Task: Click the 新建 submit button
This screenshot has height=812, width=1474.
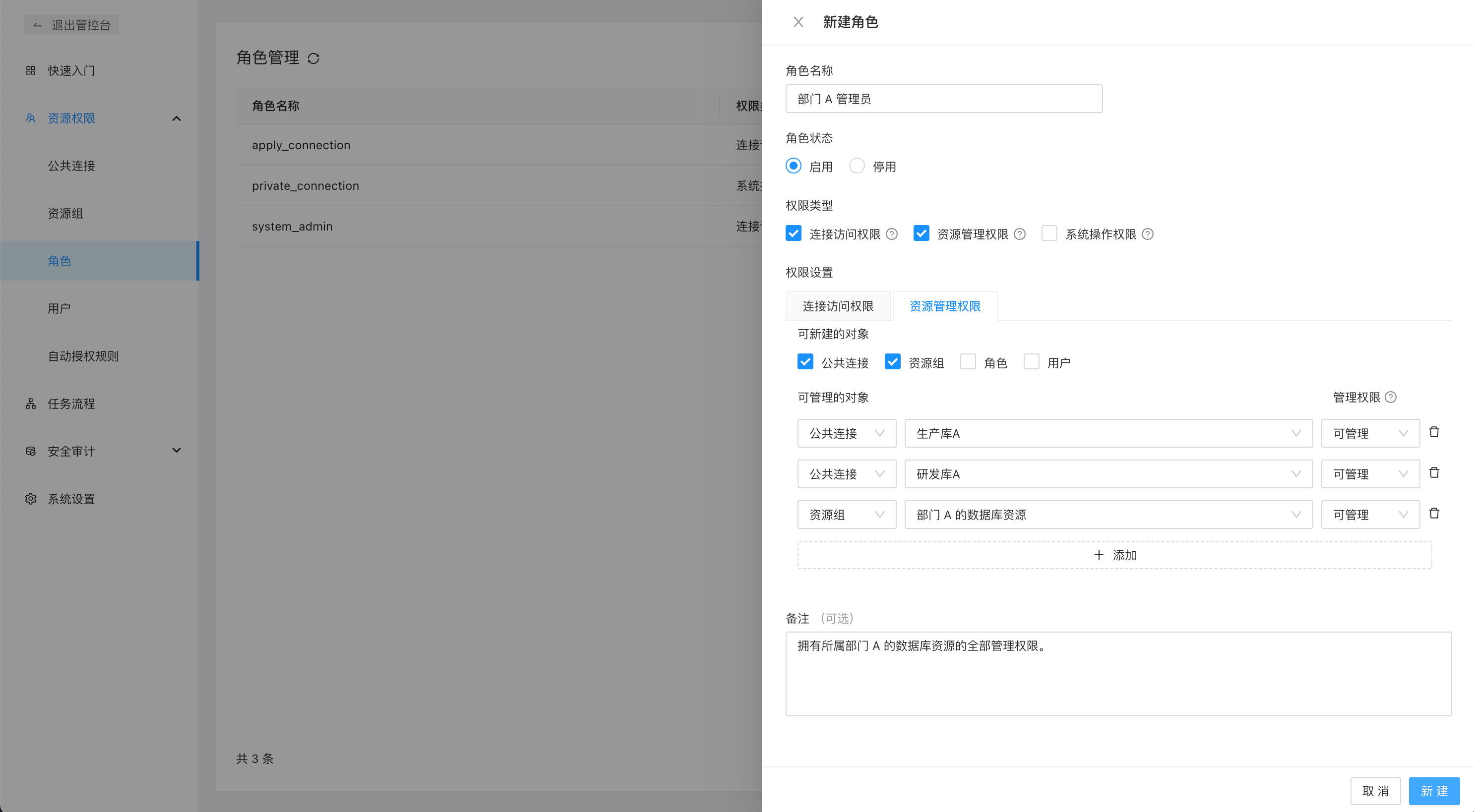Action: click(x=1434, y=791)
